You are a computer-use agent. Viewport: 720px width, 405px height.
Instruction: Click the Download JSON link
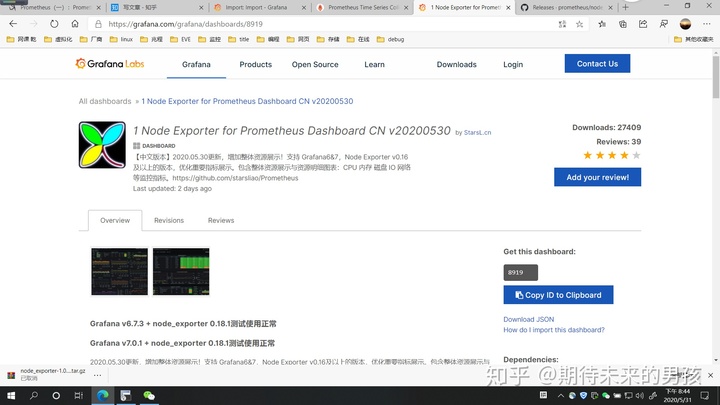coord(529,319)
